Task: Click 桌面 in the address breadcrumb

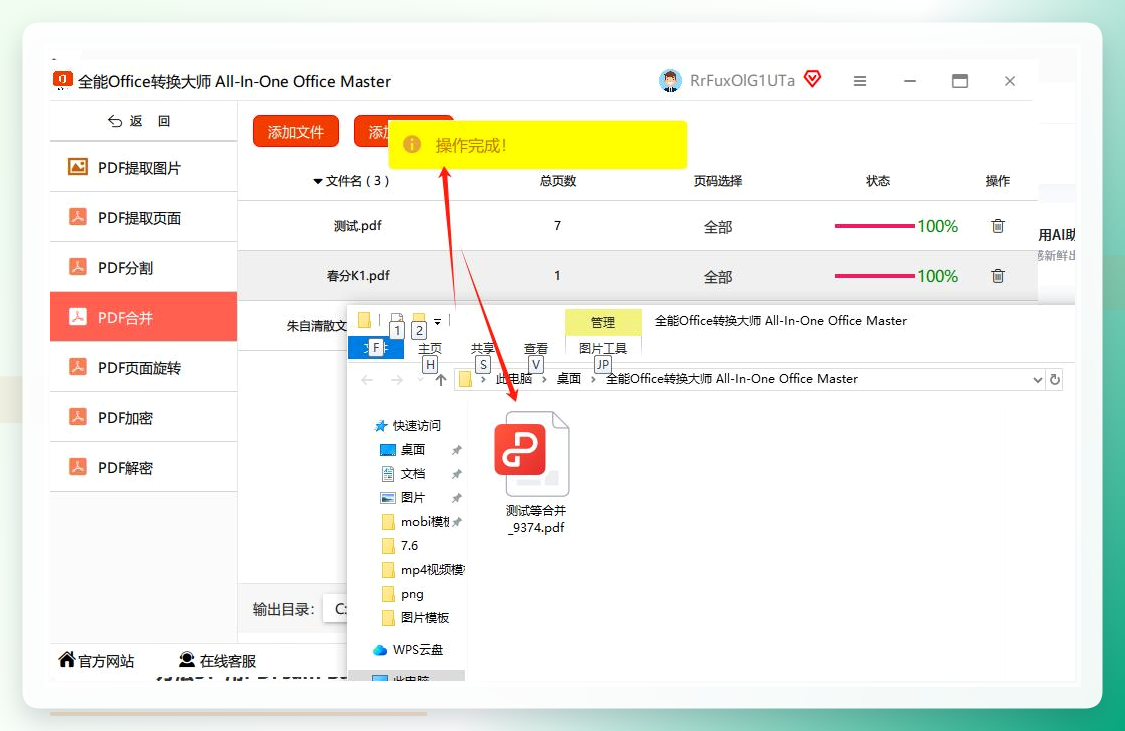Action: coord(569,379)
